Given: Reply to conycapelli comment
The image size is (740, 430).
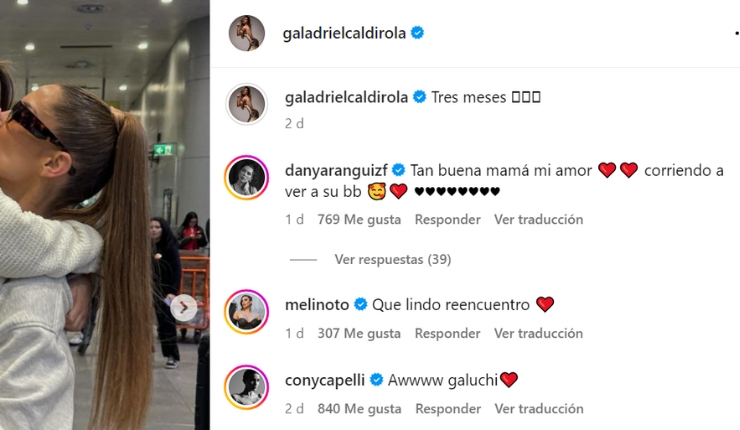Looking at the screenshot, I should 448,409.
